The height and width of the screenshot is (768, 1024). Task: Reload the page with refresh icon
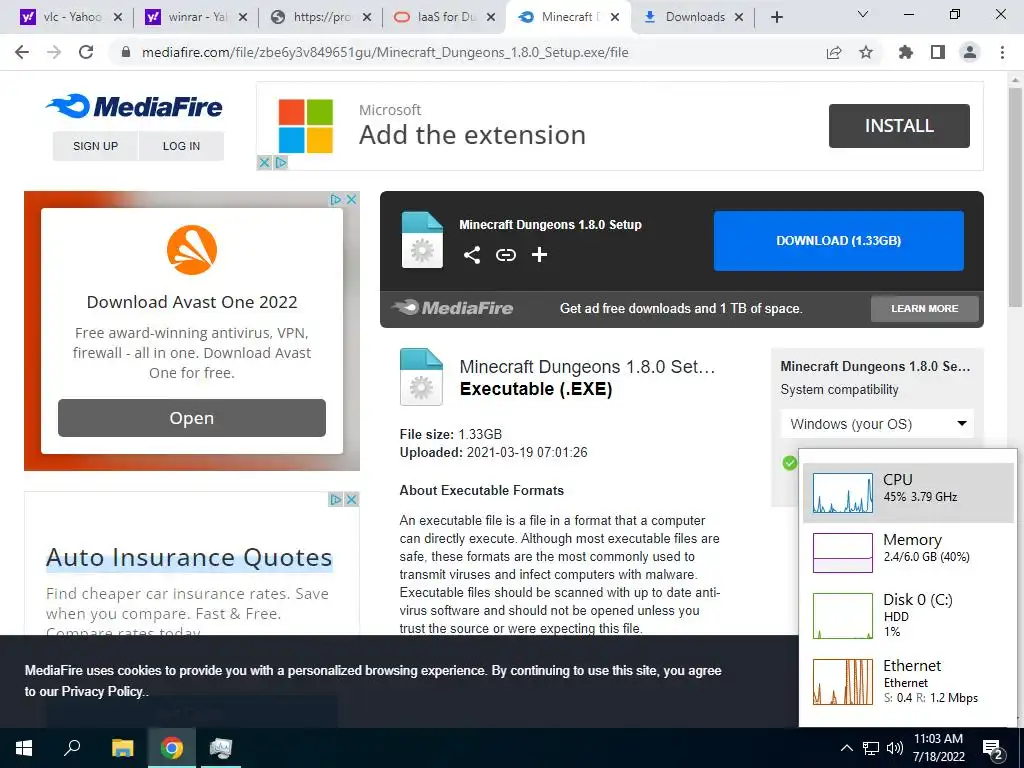pyautogui.click(x=86, y=52)
